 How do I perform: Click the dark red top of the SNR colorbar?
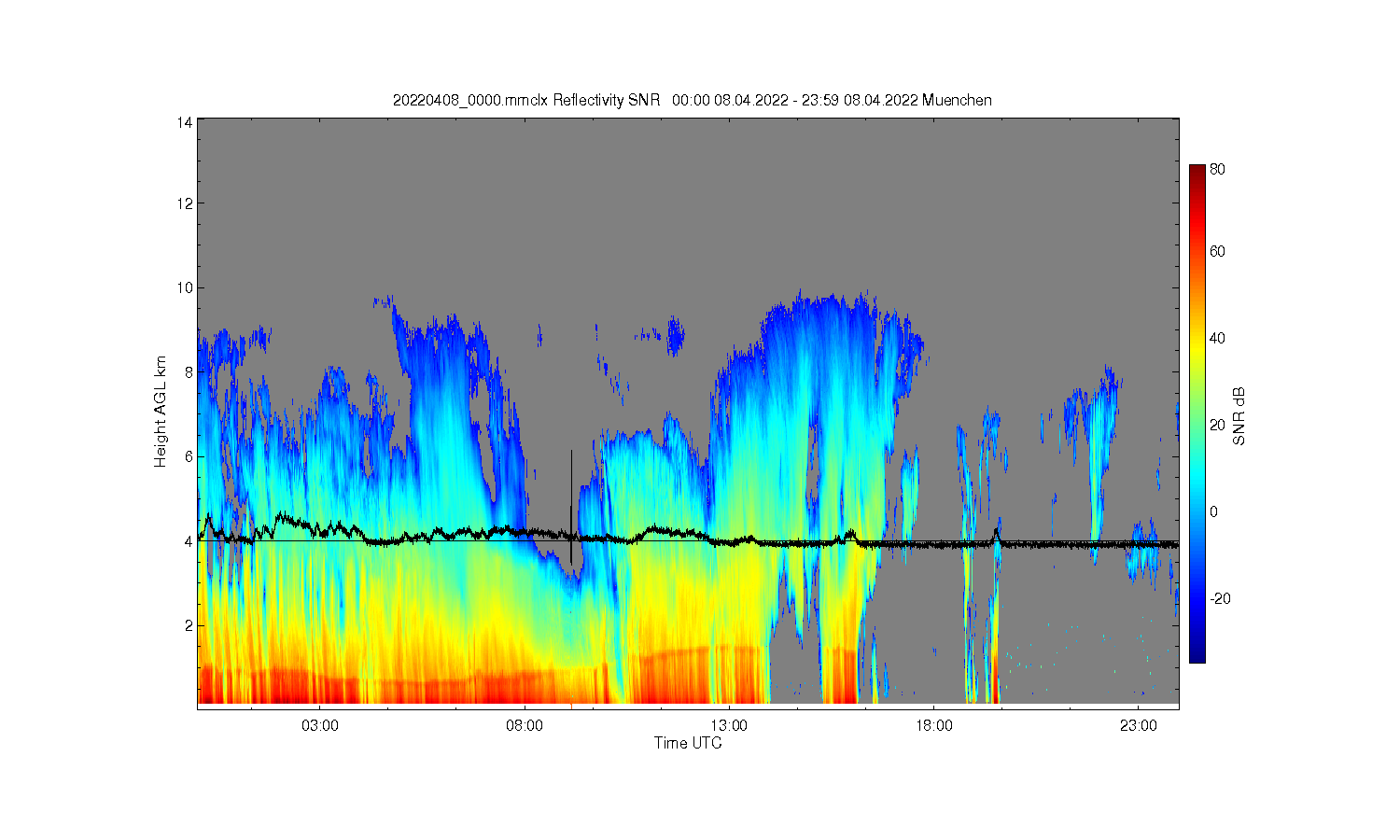click(x=1197, y=171)
